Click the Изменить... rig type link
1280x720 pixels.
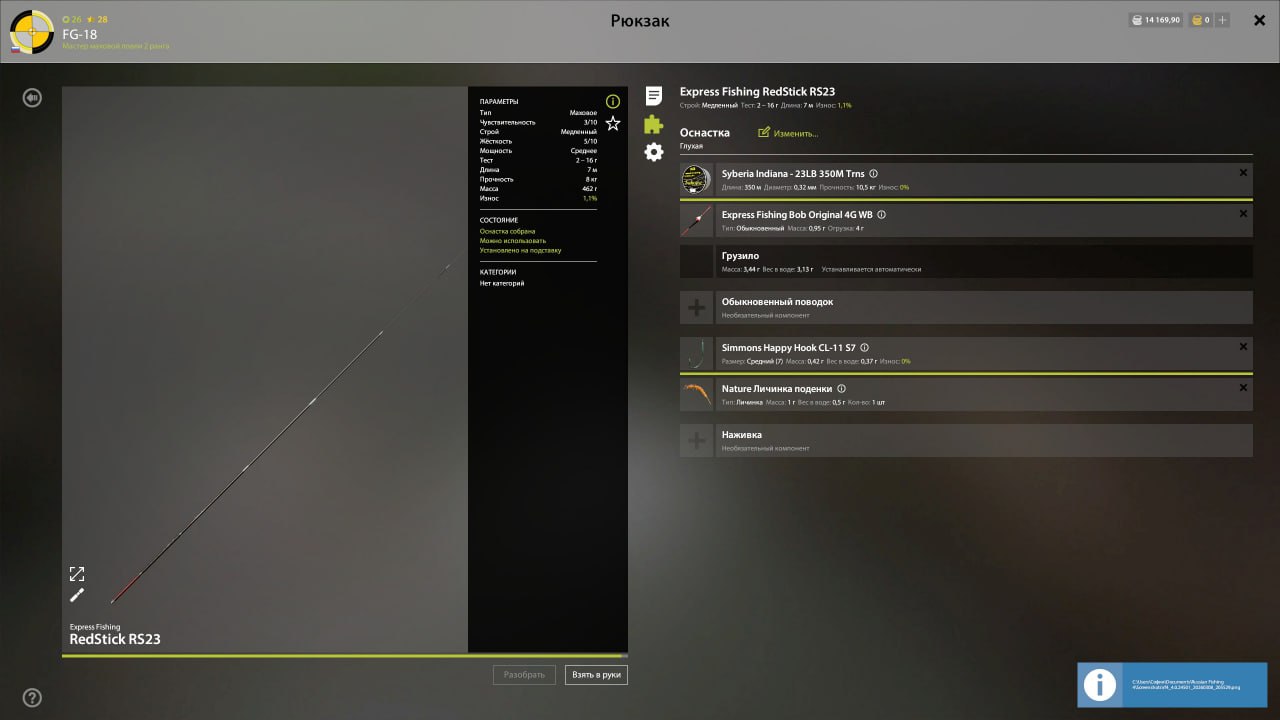click(x=789, y=133)
